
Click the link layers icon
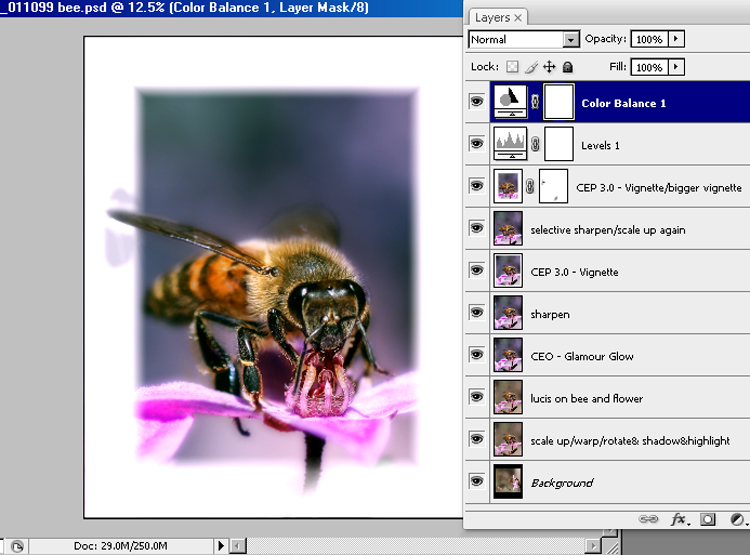649,520
